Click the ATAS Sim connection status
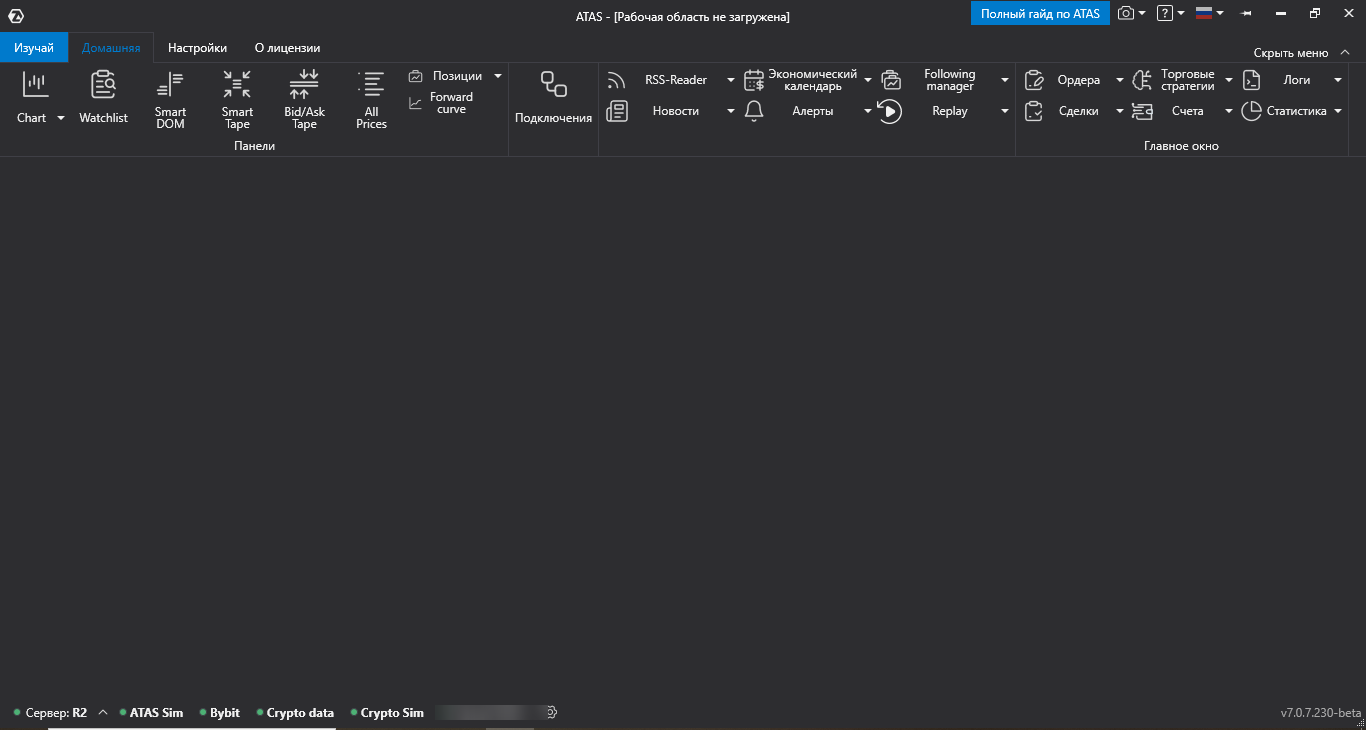The image size is (1366, 730). point(151,713)
